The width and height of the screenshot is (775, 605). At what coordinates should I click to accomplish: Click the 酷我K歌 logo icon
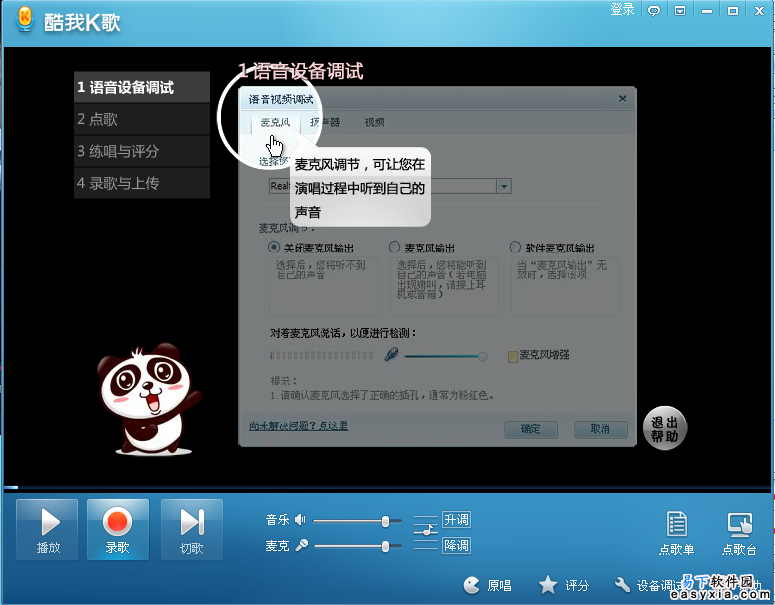tap(24, 20)
